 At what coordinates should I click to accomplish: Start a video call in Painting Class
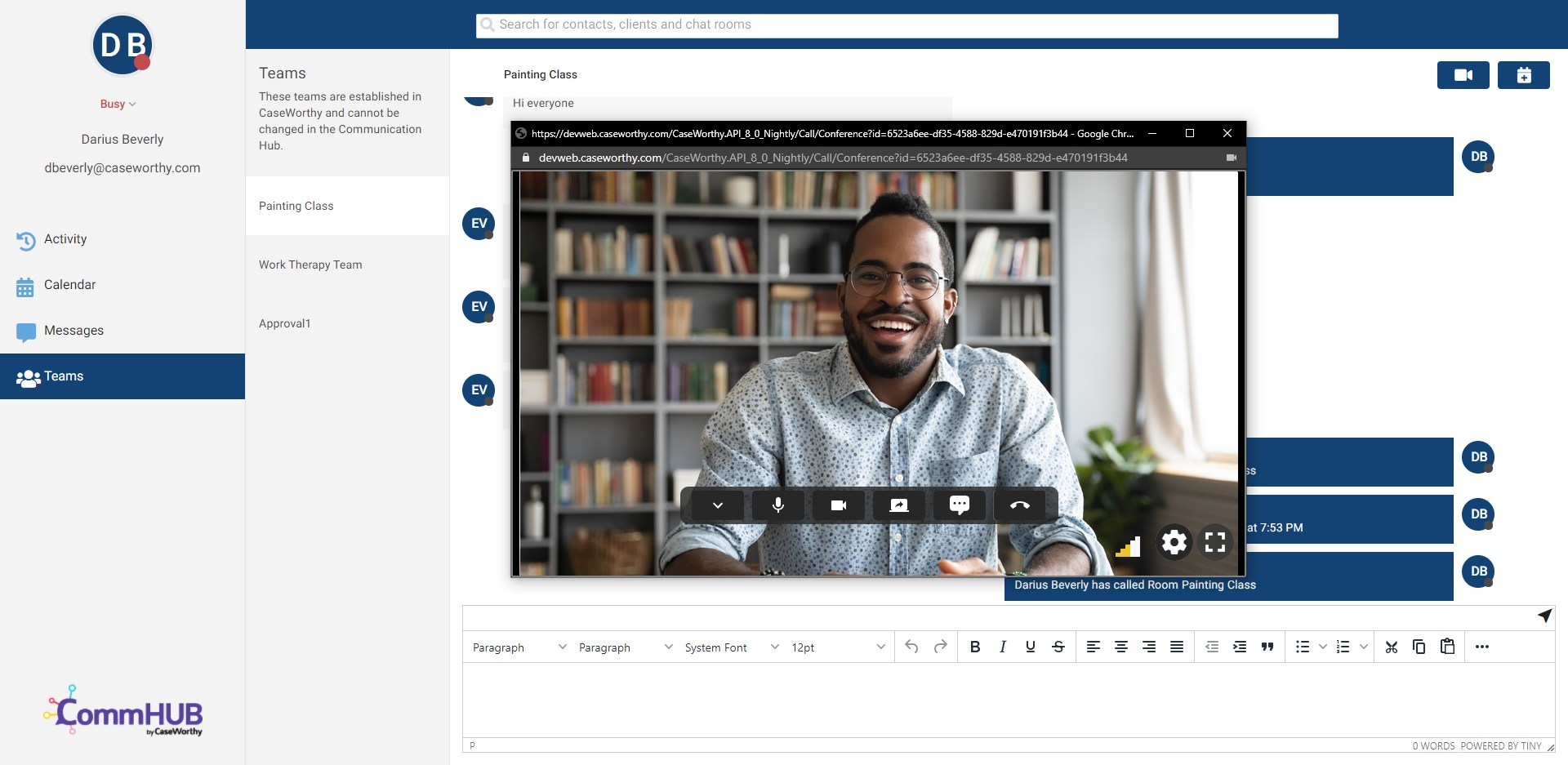point(1463,75)
